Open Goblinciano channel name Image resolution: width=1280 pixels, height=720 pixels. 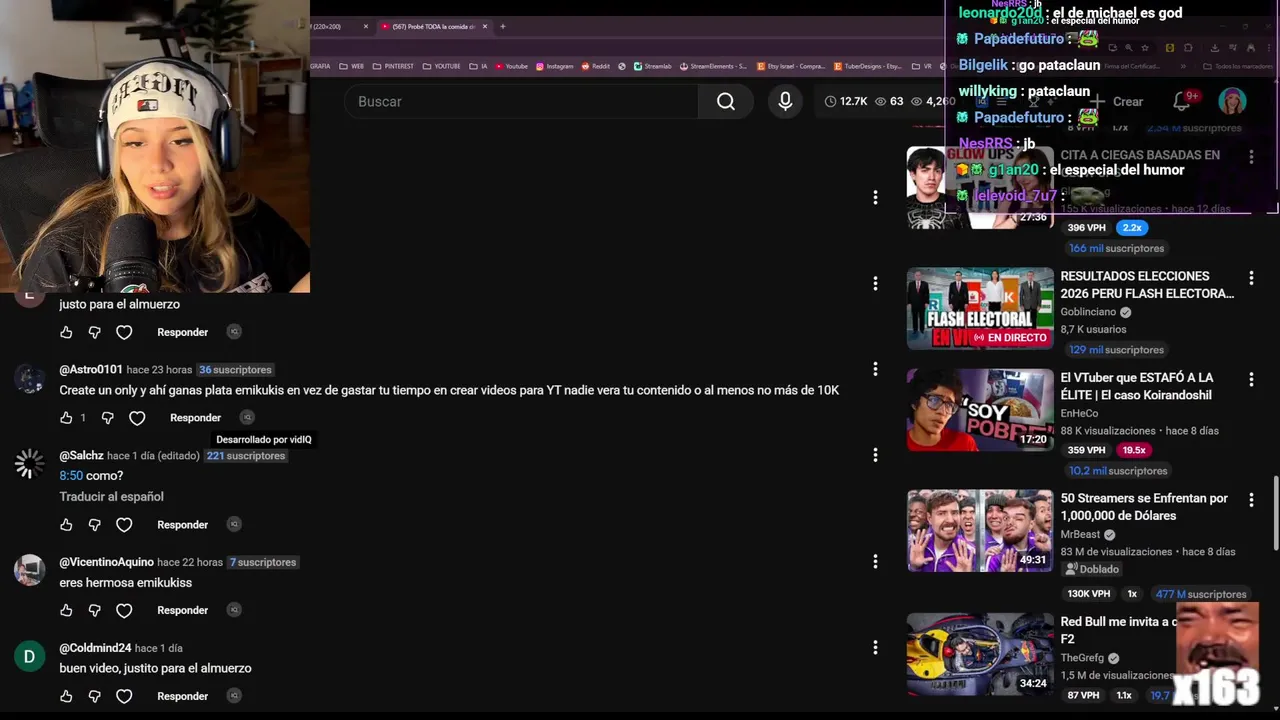(1088, 312)
